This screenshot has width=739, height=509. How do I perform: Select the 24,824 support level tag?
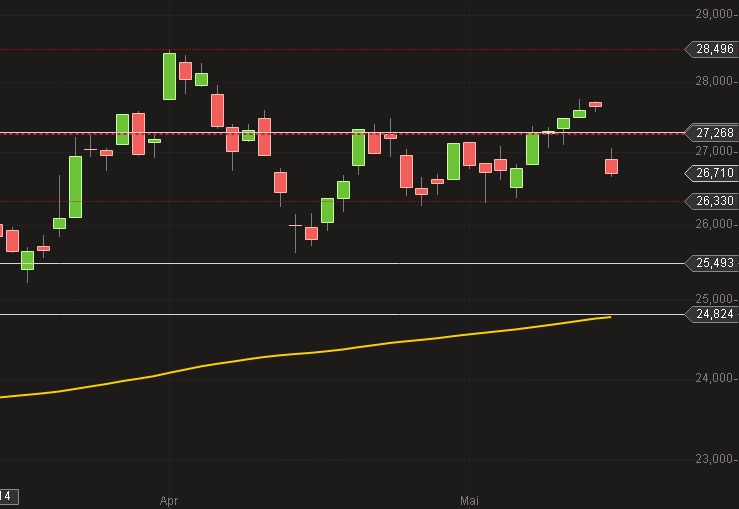[712, 314]
